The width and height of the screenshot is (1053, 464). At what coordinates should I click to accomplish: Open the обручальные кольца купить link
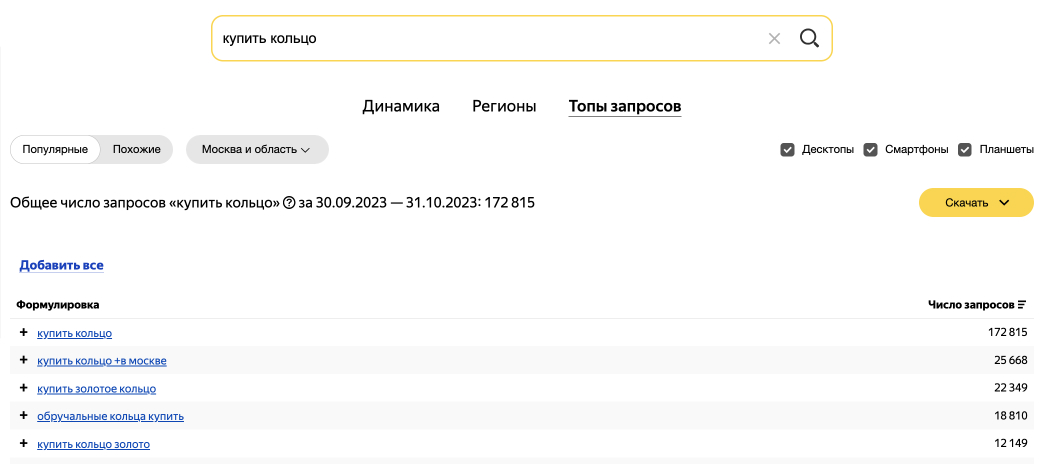[110, 416]
